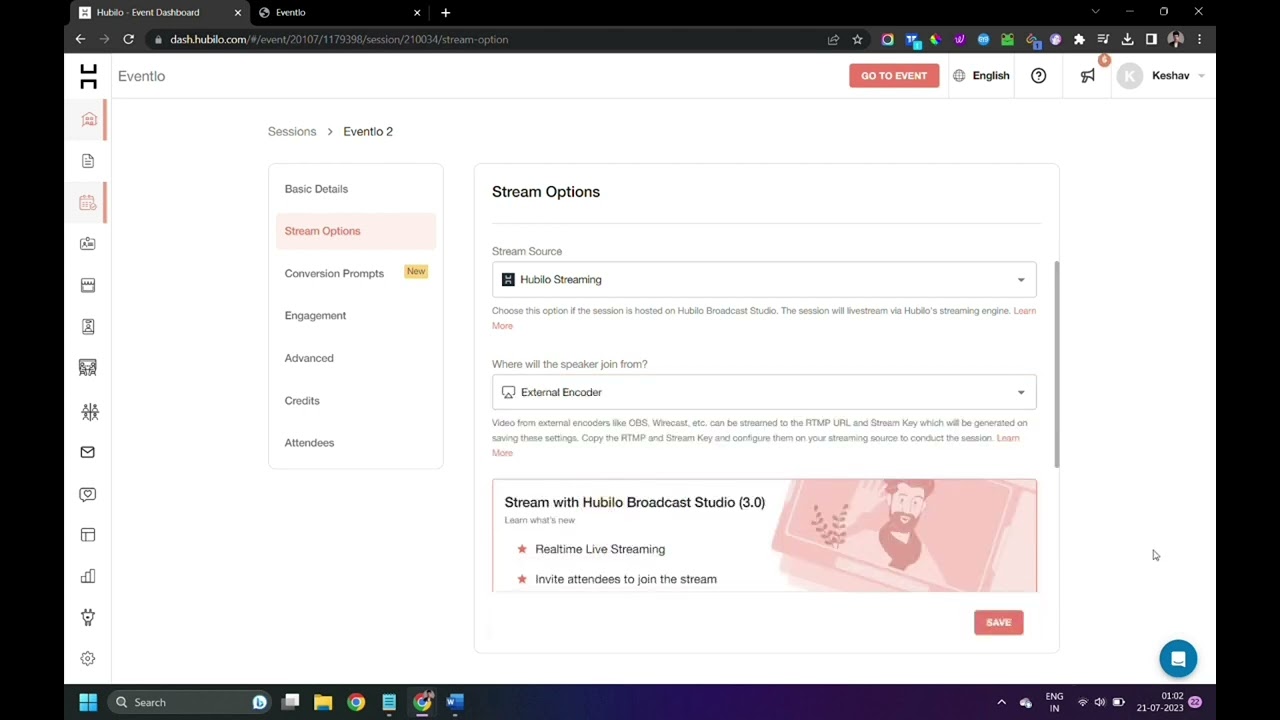The image size is (1280, 720).
Task: Open the speaker join location dropdown
Action: tap(764, 392)
